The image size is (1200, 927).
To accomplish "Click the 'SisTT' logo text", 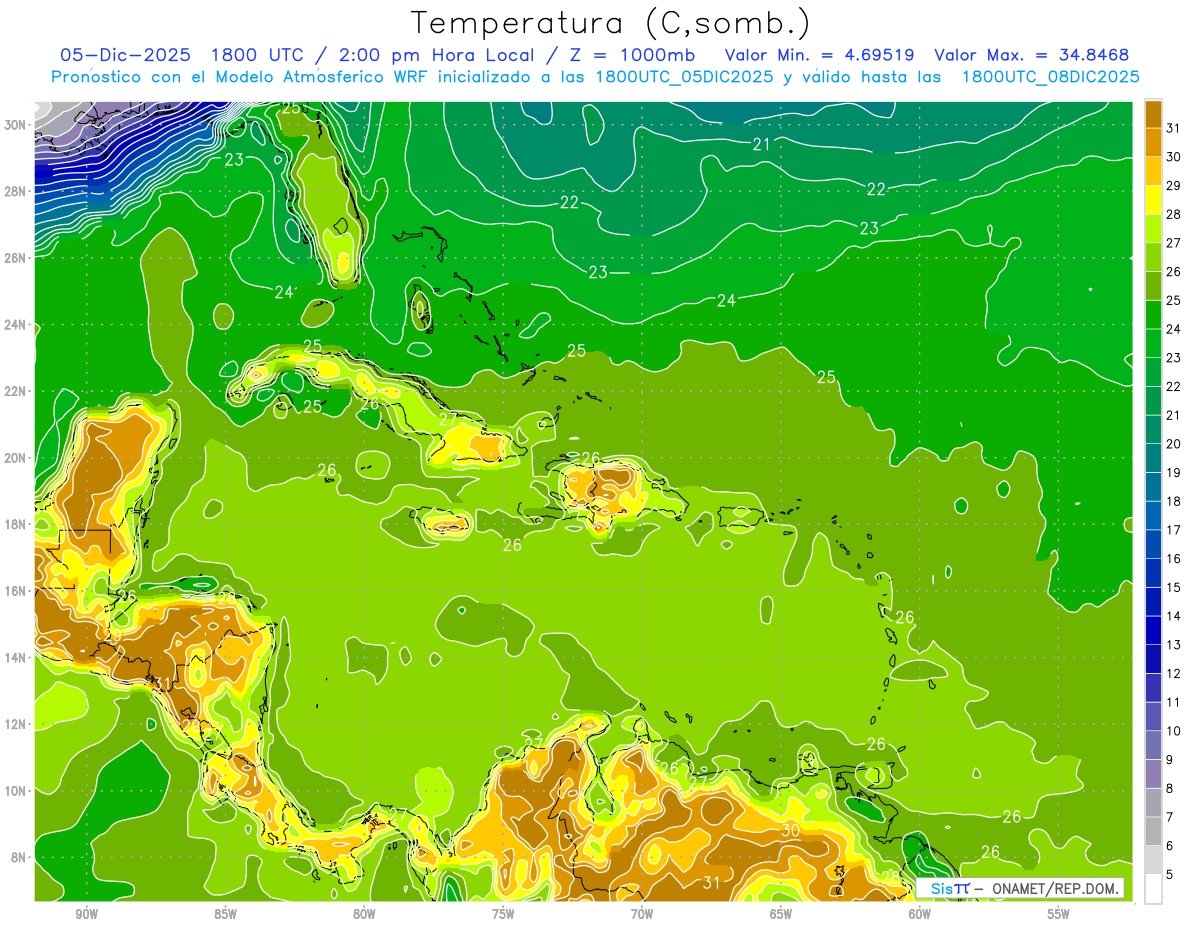I will [x=949, y=888].
